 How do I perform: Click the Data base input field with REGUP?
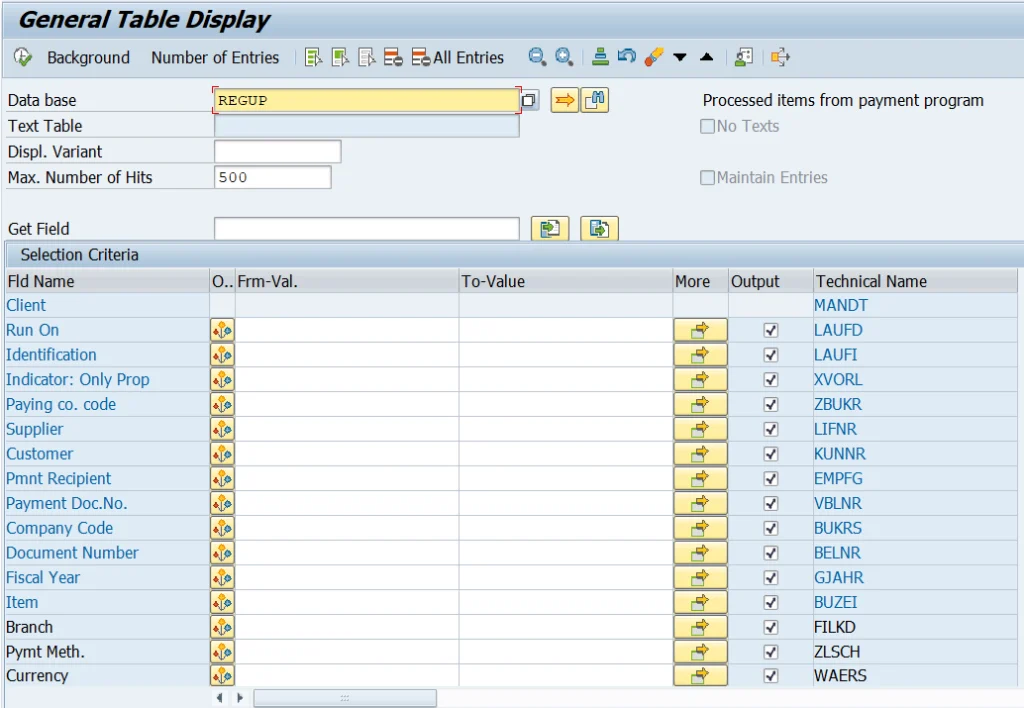click(366, 100)
